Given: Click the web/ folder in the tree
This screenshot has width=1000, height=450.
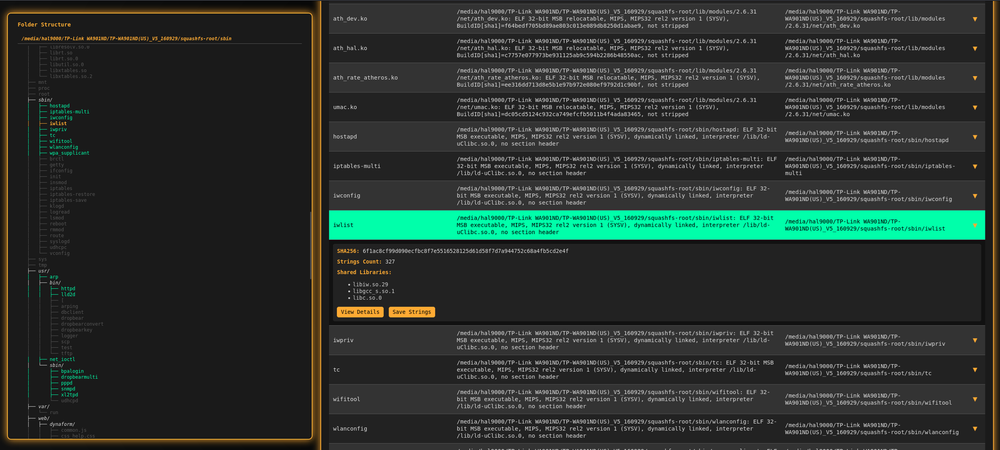Looking at the screenshot, I should coord(43,418).
